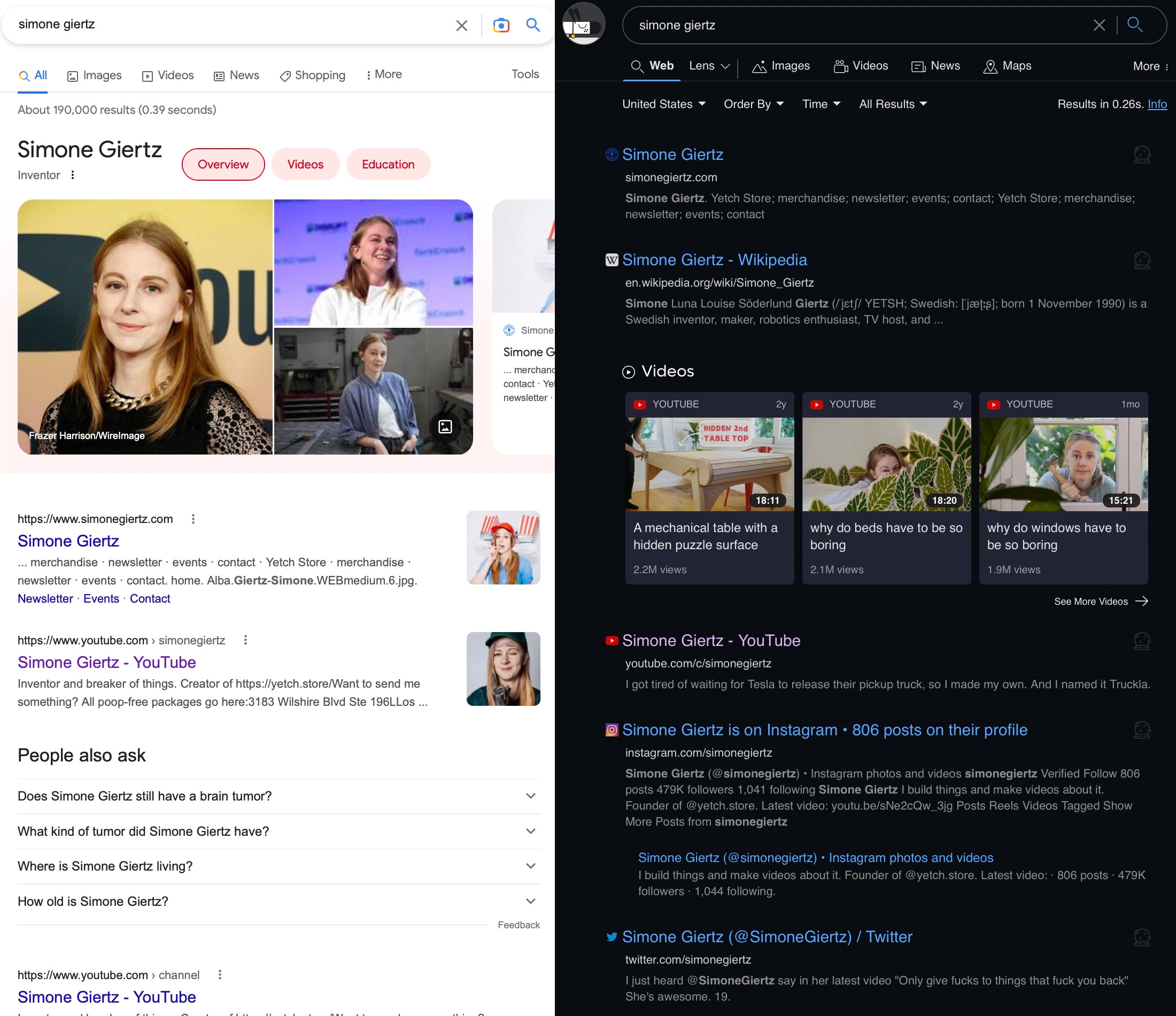Click image gallery icon on workshop photo
Image resolution: width=1176 pixels, height=1016 pixels.
445,427
